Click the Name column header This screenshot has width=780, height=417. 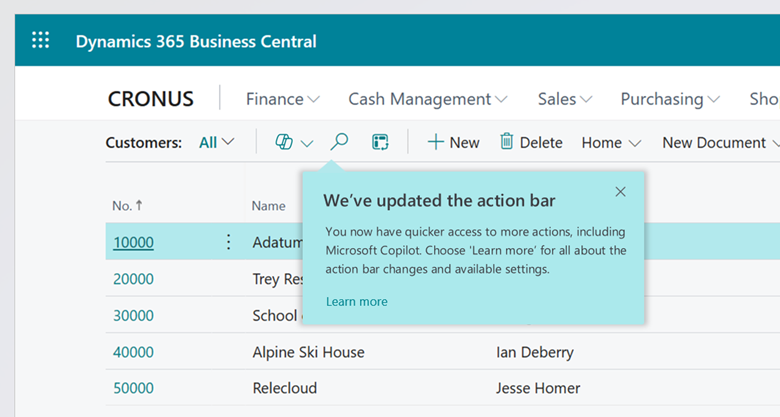(269, 206)
